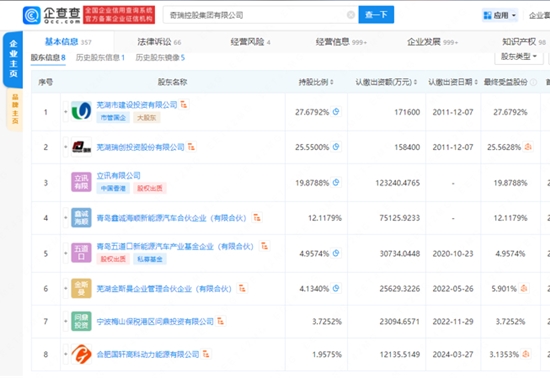Select the 股东信息 sub-tab
Image resolution: width=550 pixels, height=378 pixels.
point(48,58)
